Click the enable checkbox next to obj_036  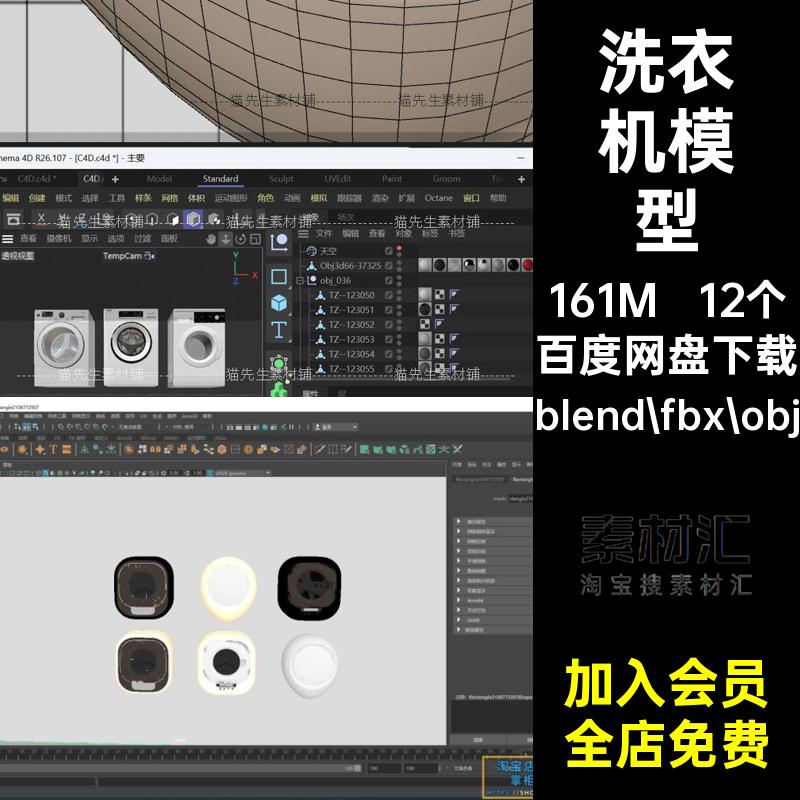pyautogui.click(x=389, y=280)
